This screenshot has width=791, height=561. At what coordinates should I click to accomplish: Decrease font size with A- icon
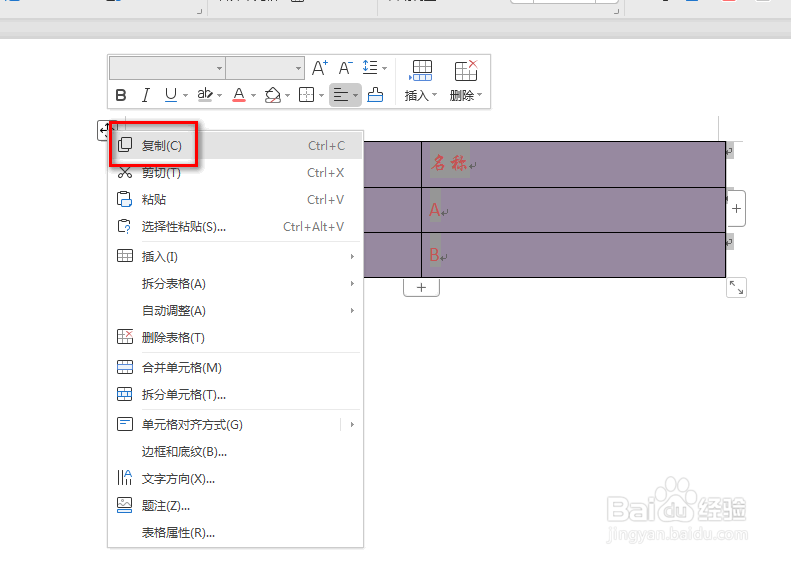click(346, 68)
